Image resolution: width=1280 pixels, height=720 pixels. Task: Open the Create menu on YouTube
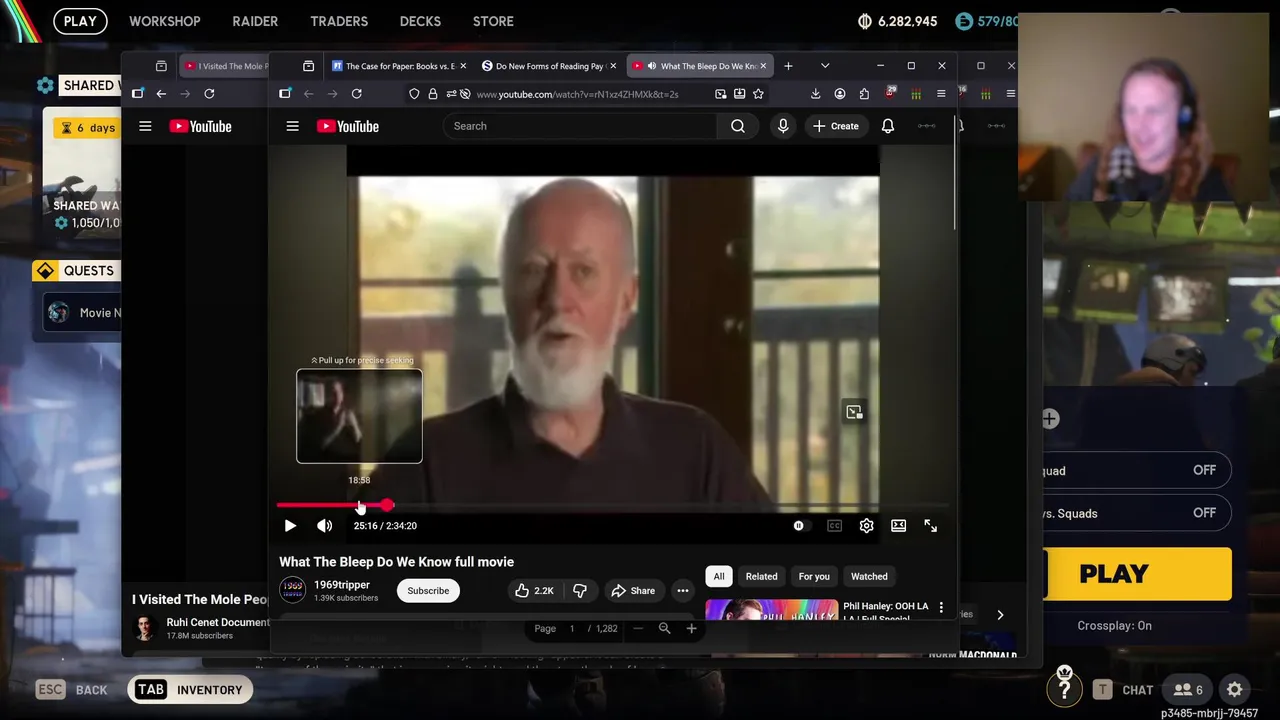(x=836, y=126)
